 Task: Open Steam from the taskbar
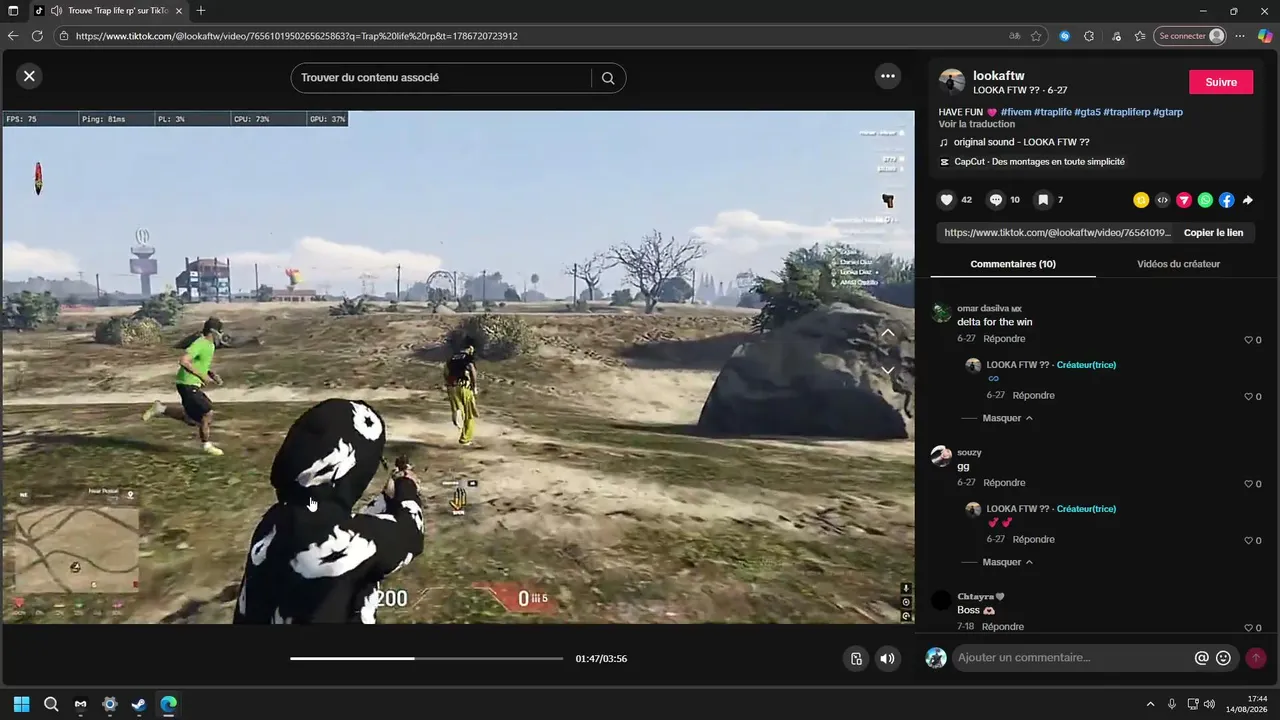pos(139,704)
